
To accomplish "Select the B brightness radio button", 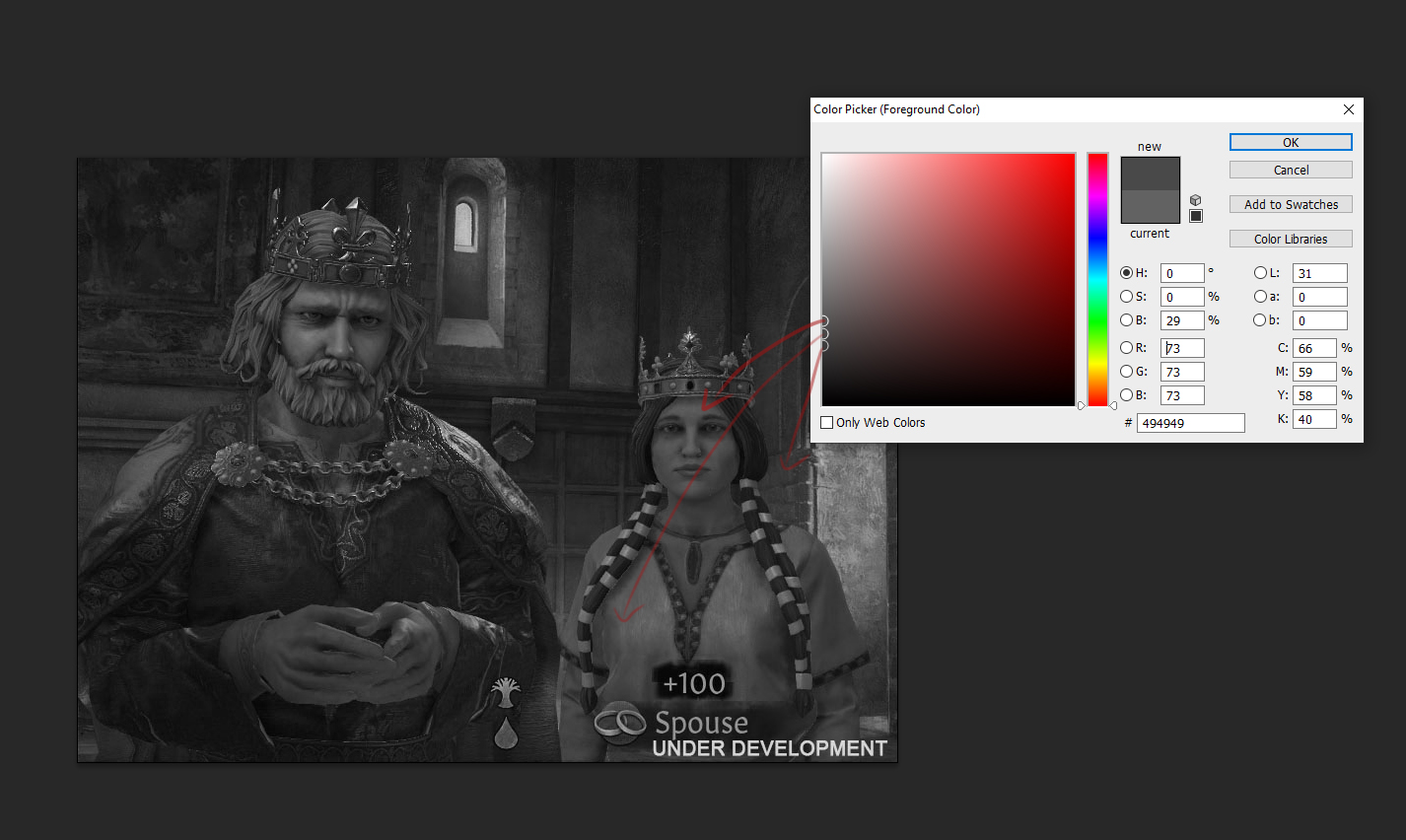I will pos(1126,320).
